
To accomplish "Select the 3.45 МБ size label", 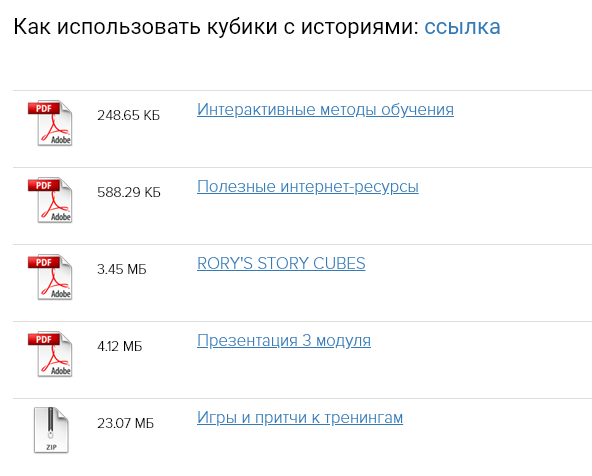I will click(x=122, y=269).
